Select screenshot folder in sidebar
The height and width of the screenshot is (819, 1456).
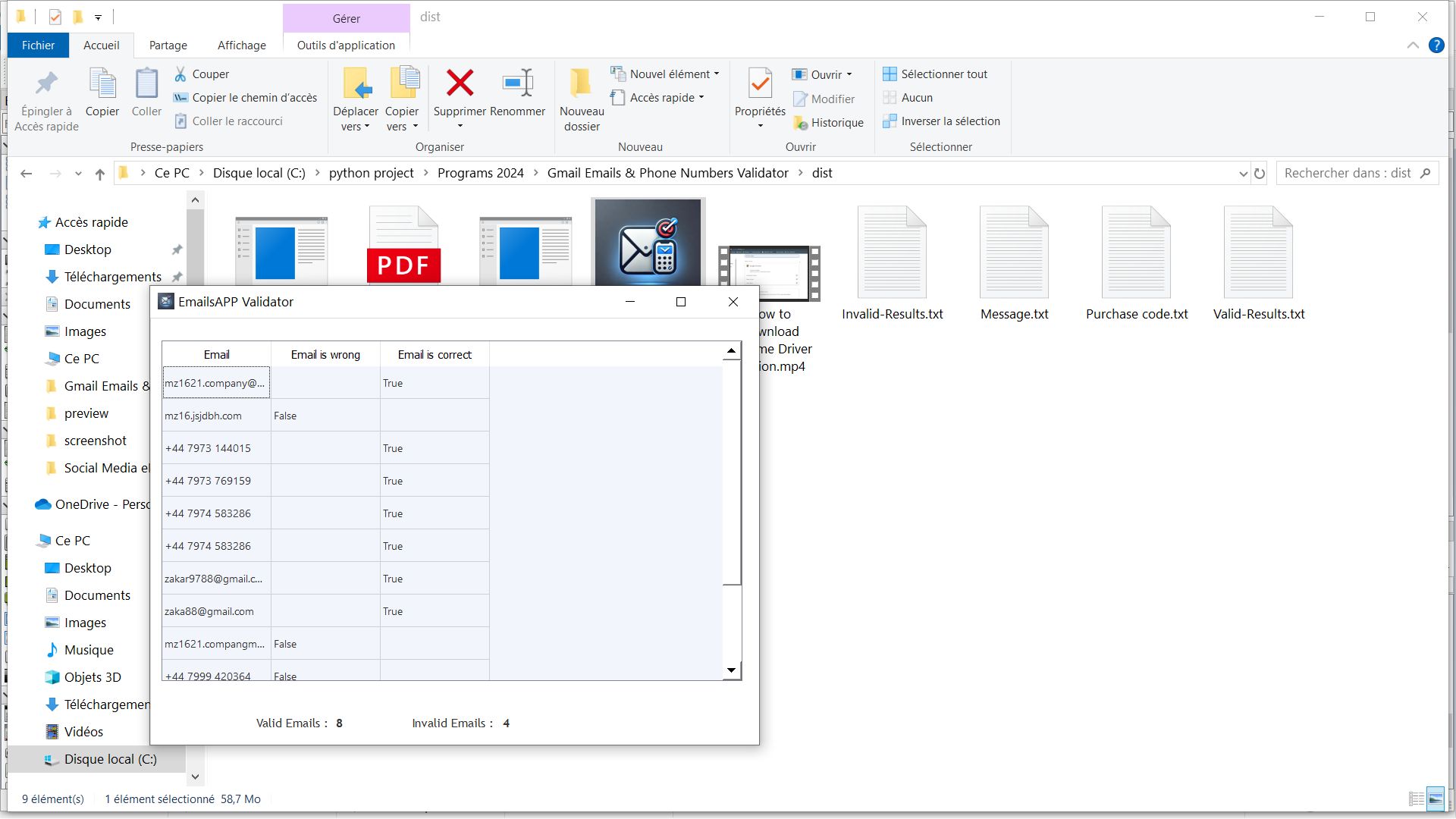(x=96, y=441)
